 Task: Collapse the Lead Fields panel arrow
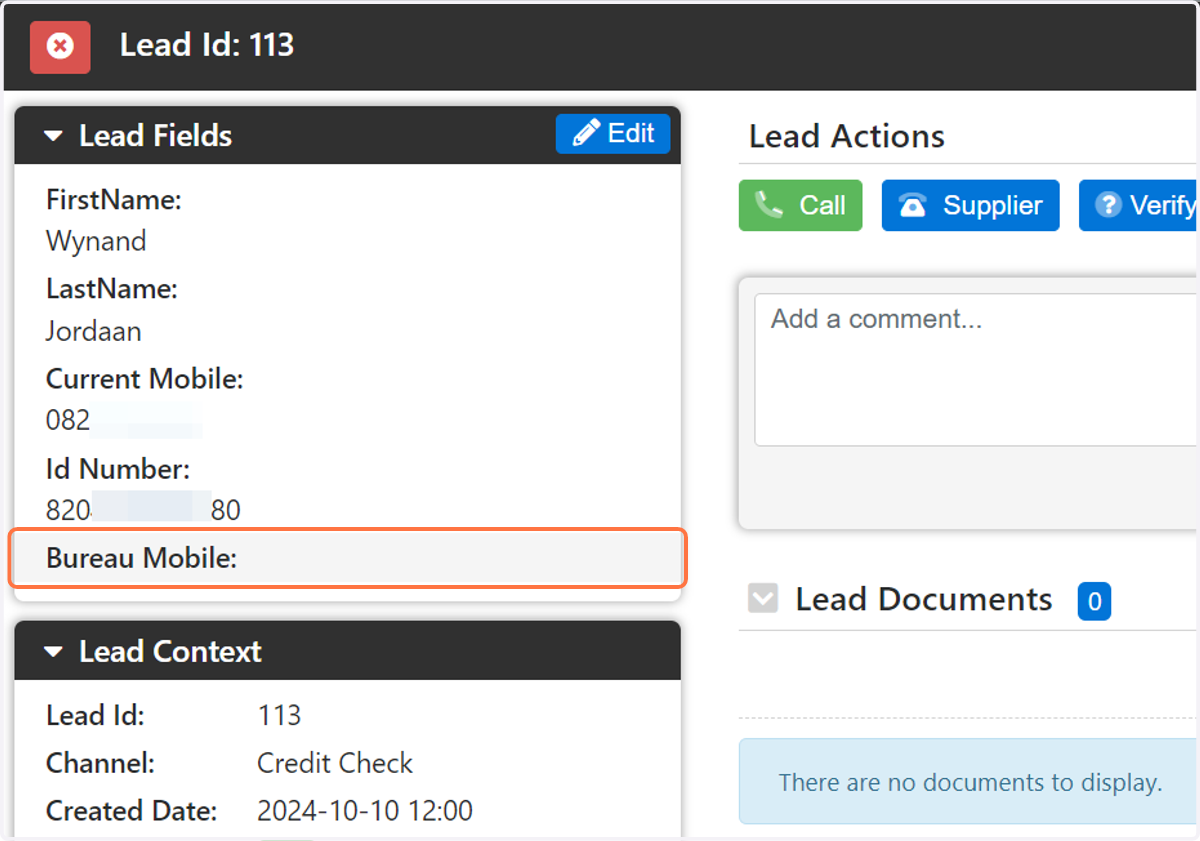[53, 136]
